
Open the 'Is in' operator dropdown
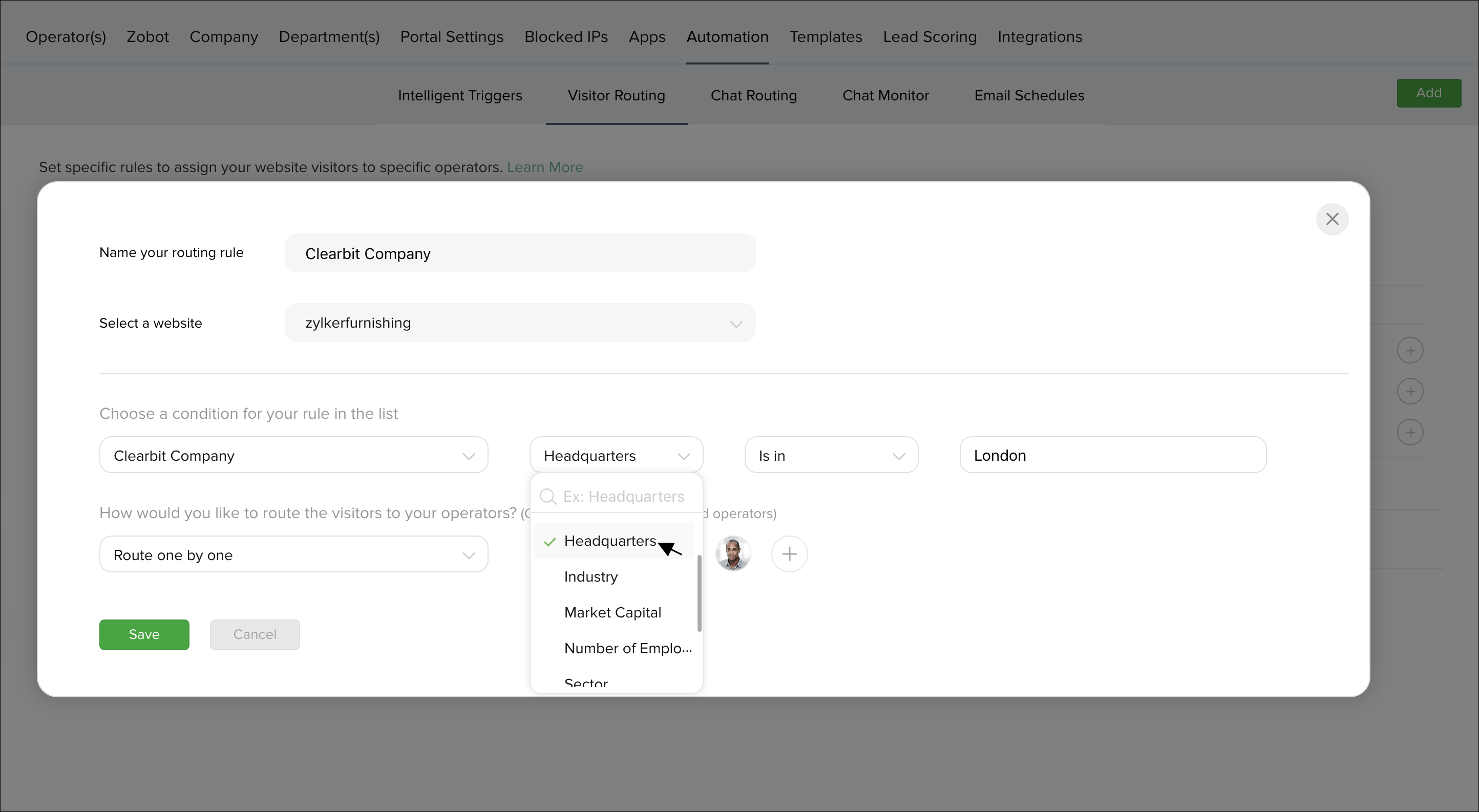(x=830, y=456)
